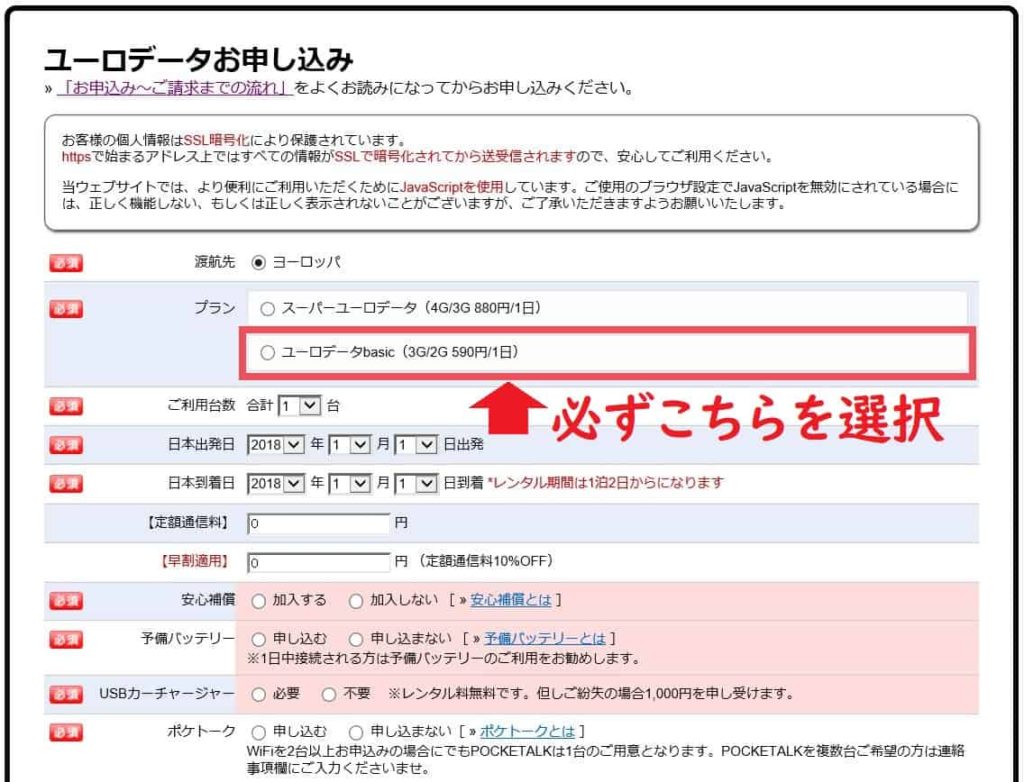Click the 必須 badge beside ポケトーク
The height and width of the screenshot is (782, 1024).
[66, 732]
